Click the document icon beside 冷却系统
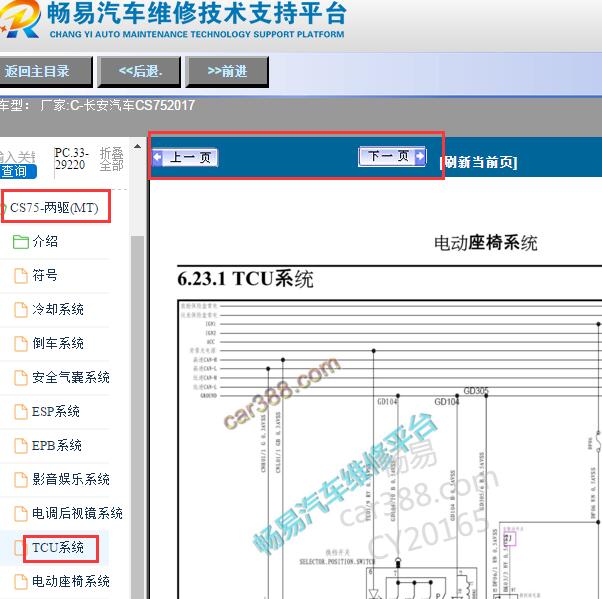This screenshot has height=599, width=602. 21,310
